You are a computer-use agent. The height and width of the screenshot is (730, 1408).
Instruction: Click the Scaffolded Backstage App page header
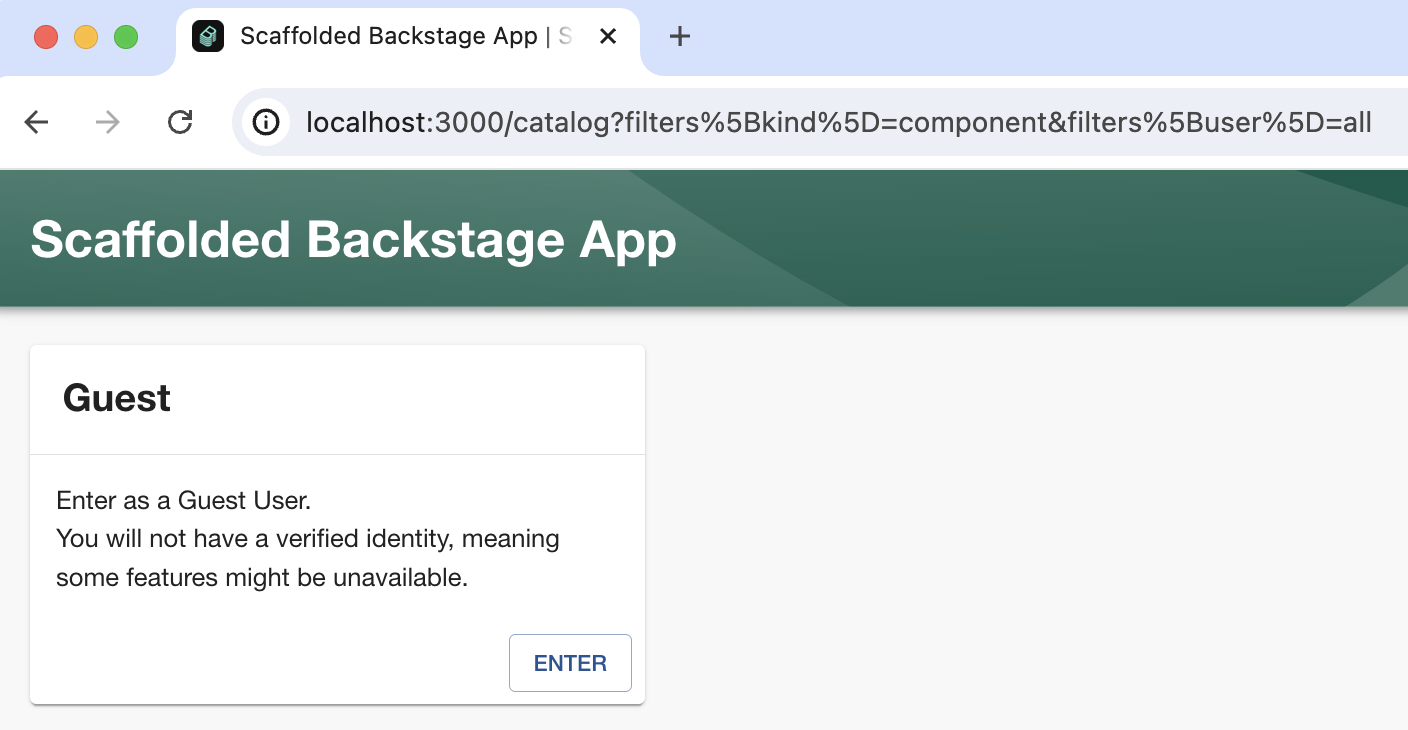coord(354,240)
